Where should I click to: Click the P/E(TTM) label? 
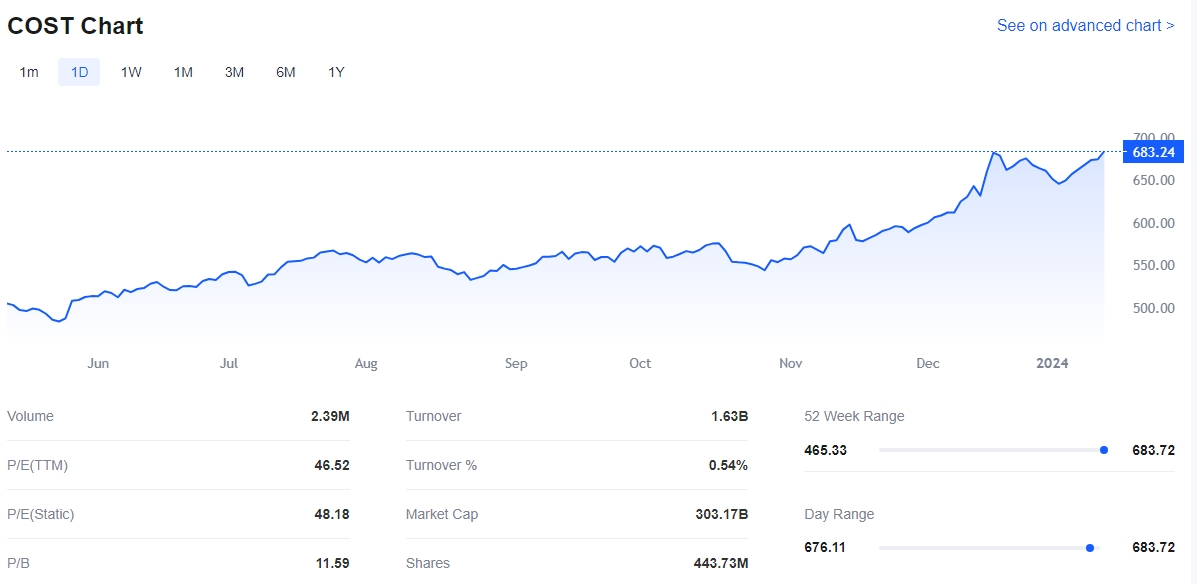38,465
